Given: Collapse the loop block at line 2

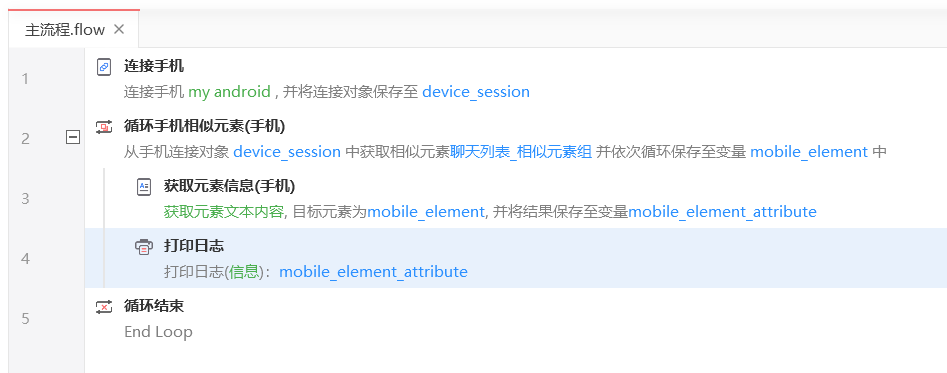Looking at the screenshot, I should click(x=72, y=138).
